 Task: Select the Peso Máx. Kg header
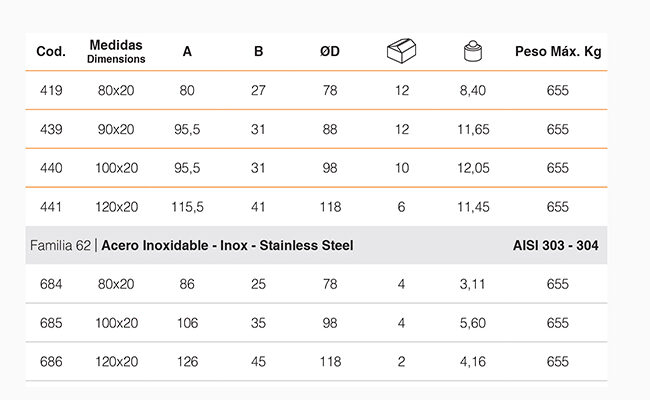(x=558, y=52)
